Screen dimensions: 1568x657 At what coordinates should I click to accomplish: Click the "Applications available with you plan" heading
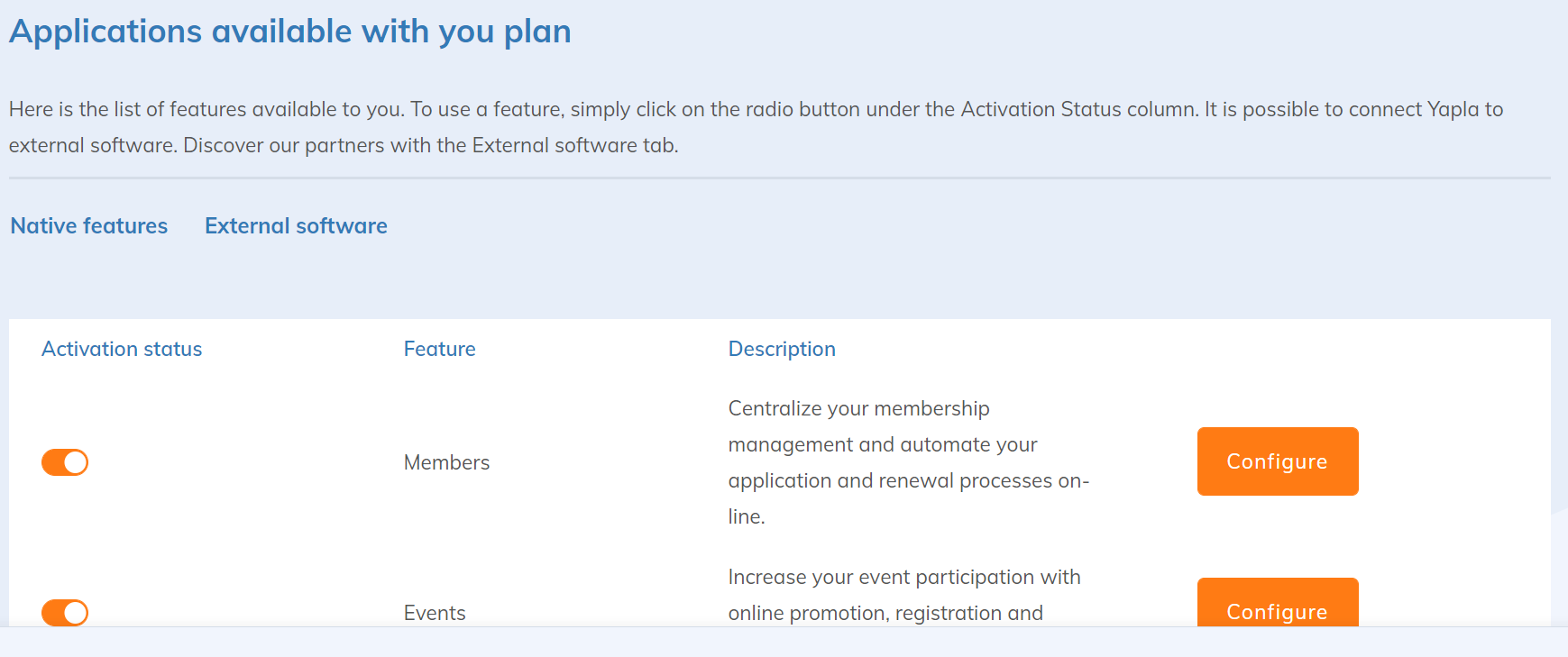[290, 32]
